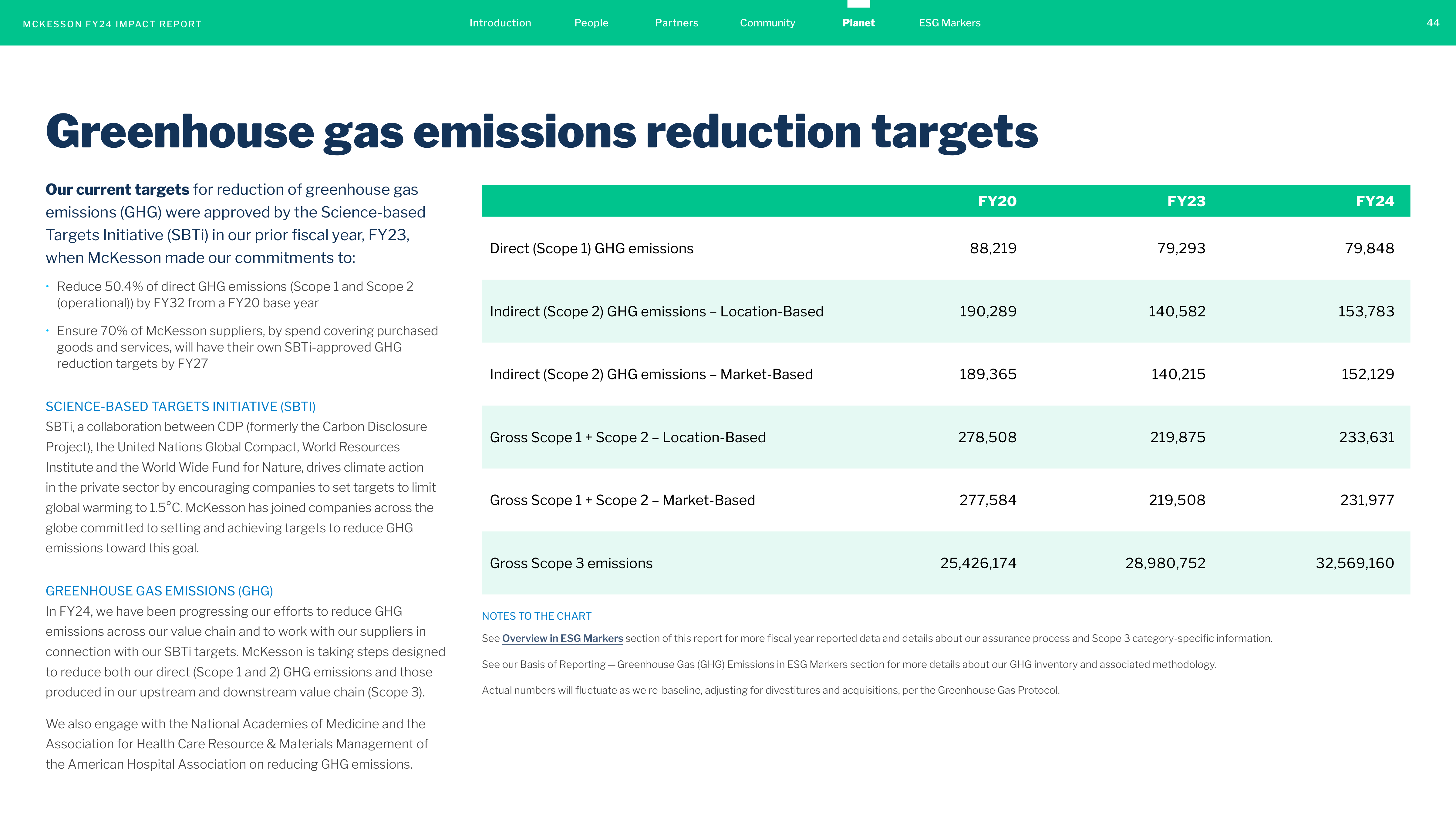Click the value 79,293
The height and width of the screenshot is (819, 1456).
coord(1181,248)
